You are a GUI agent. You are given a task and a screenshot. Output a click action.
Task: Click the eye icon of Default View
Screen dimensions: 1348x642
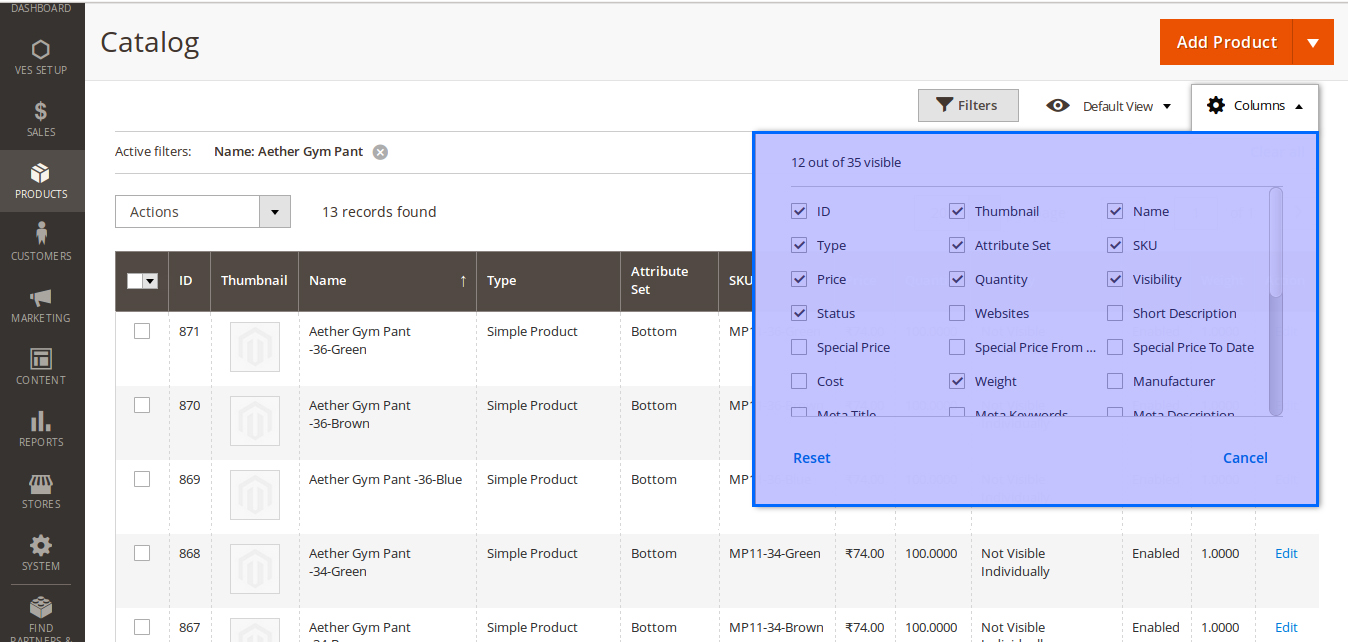(1058, 106)
